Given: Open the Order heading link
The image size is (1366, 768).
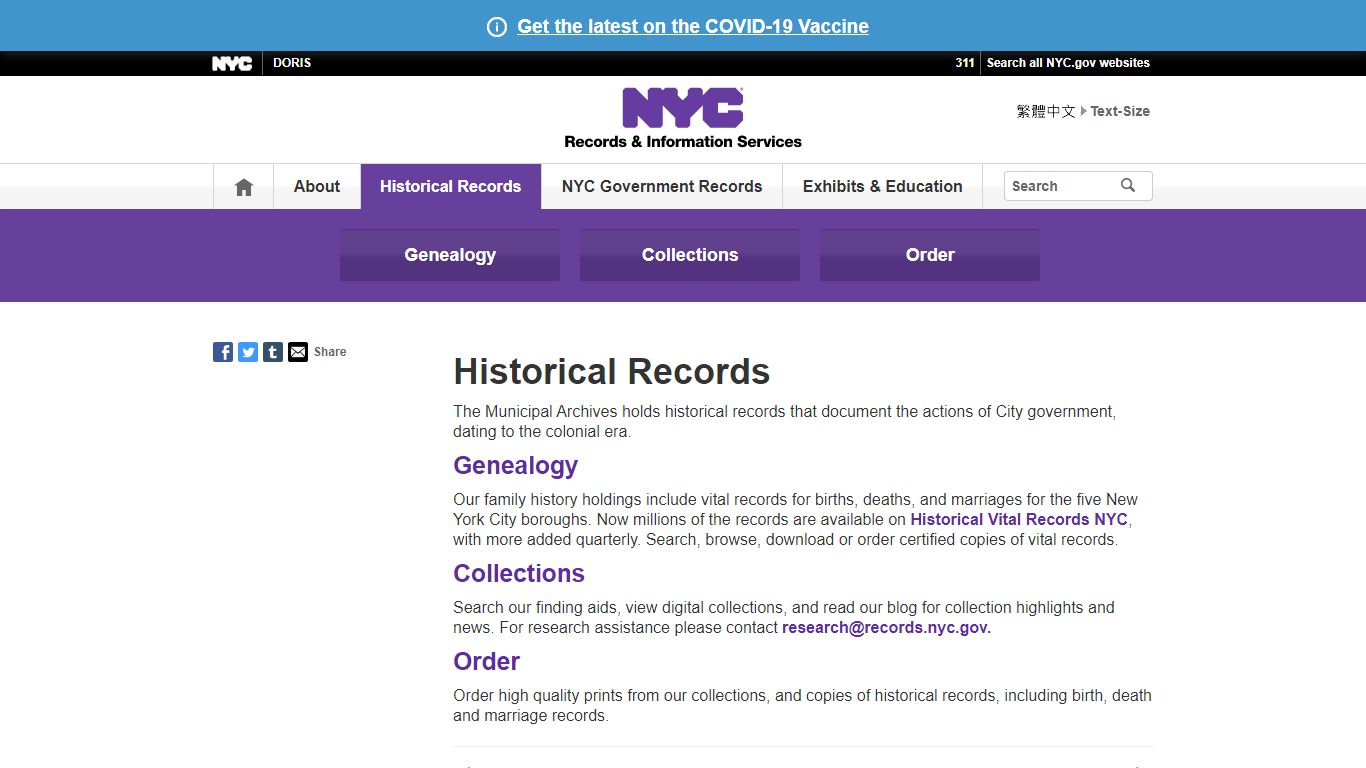Looking at the screenshot, I should tap(486, 662).
